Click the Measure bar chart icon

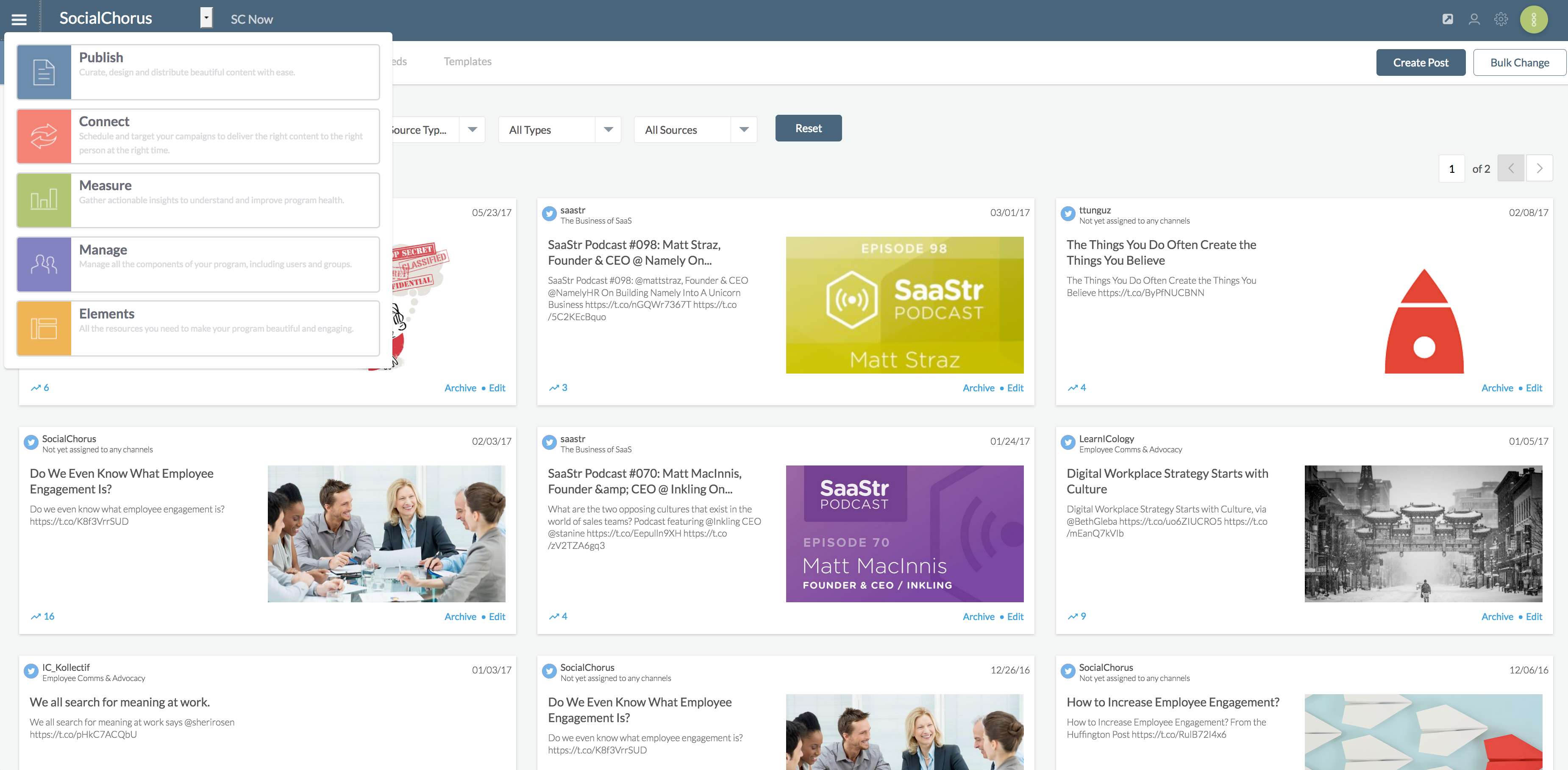point(44,200)
